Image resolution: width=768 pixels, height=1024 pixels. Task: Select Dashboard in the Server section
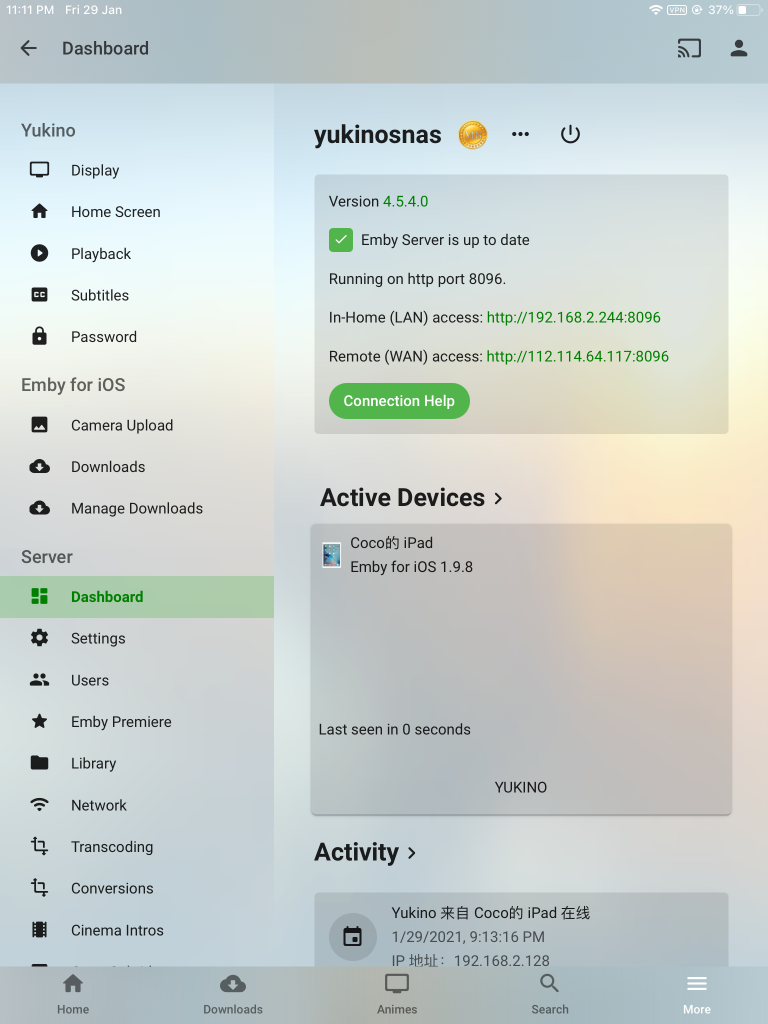(x=137, y=597)
